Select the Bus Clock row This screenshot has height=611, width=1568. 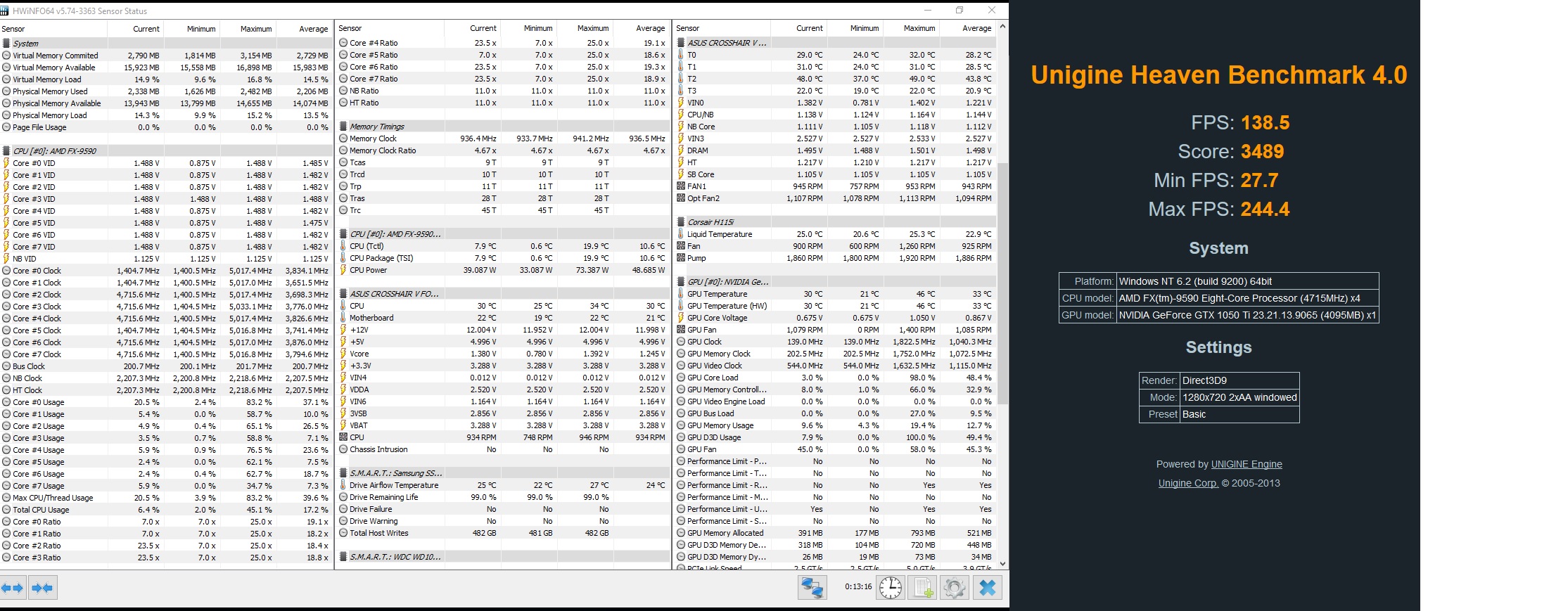165,366
